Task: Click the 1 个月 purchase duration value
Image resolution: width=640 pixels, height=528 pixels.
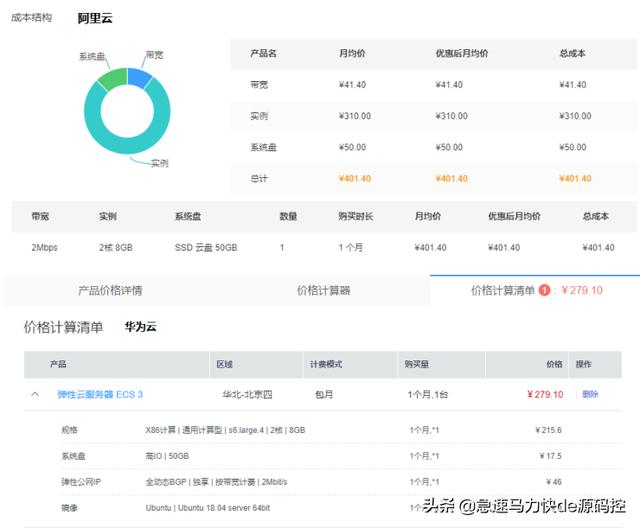Action: [x=350, y=248]
